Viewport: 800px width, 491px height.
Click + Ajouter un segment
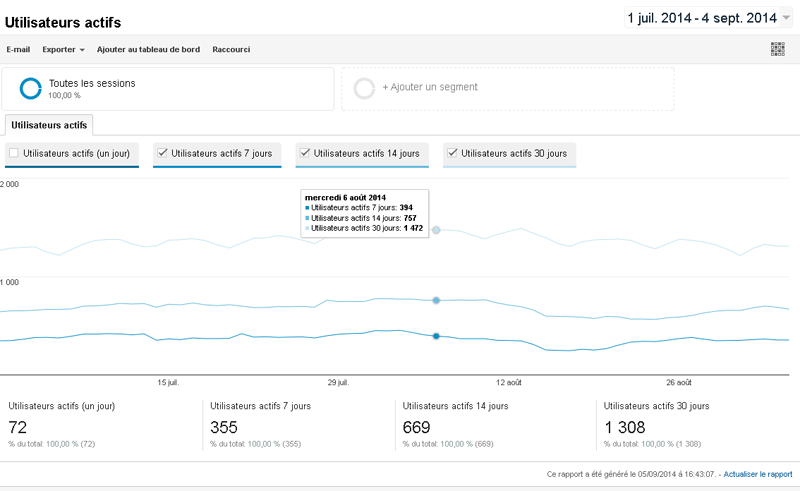pyautogui.click(x=430, y=87)
